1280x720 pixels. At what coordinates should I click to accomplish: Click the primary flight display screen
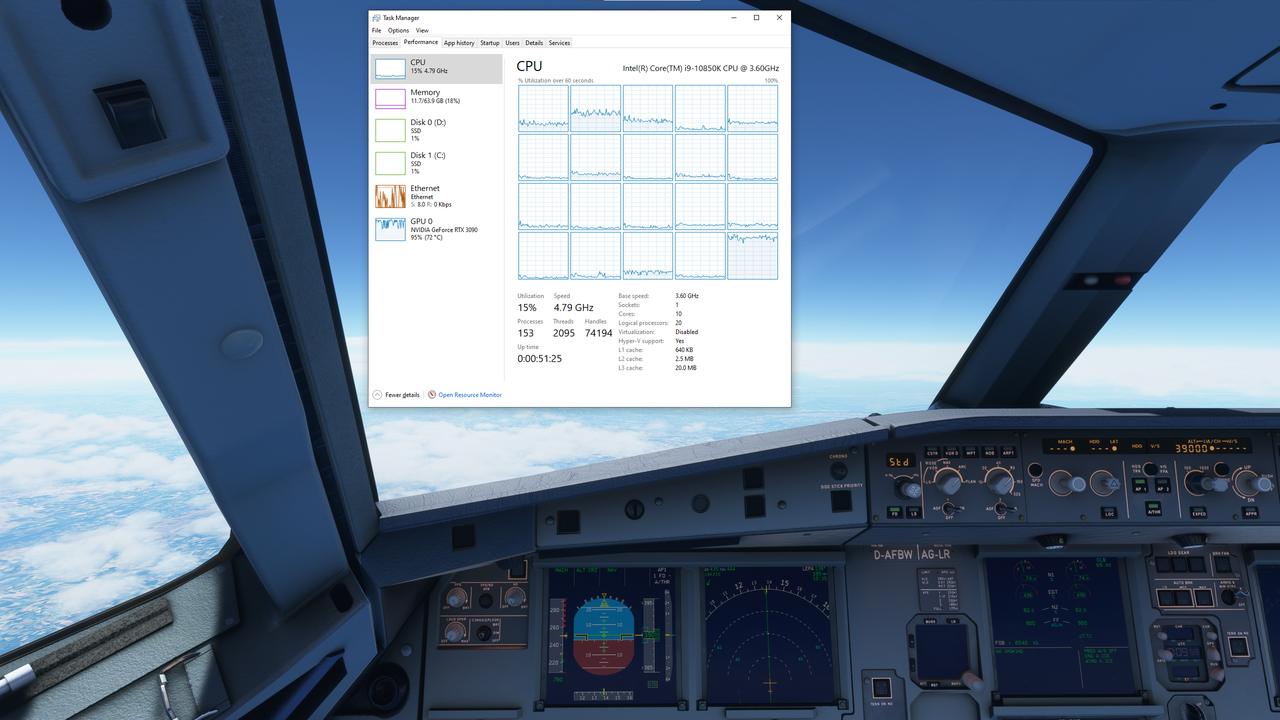tap(611, 634)
